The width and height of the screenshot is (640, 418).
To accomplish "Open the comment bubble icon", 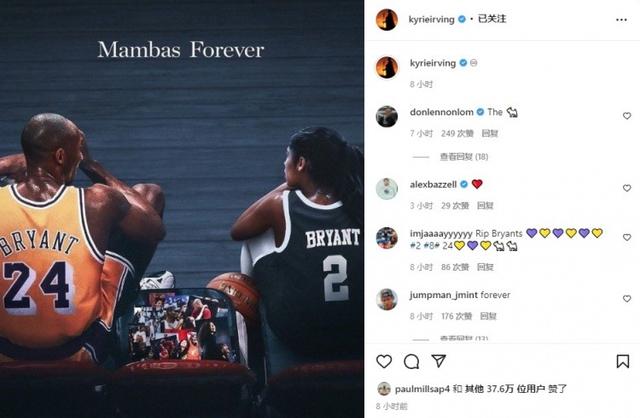I will 411,361.
